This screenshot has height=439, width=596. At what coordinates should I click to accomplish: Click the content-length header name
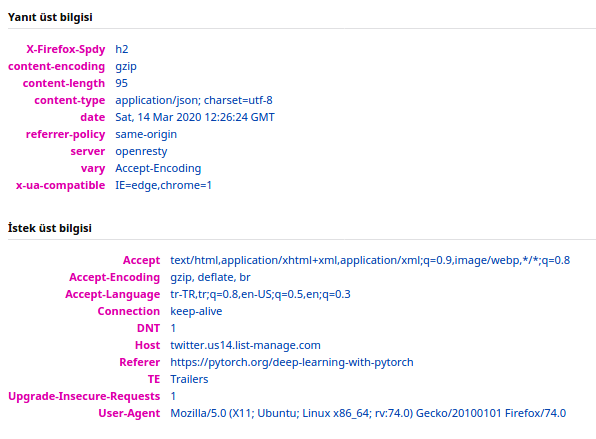tap(64, 83)
